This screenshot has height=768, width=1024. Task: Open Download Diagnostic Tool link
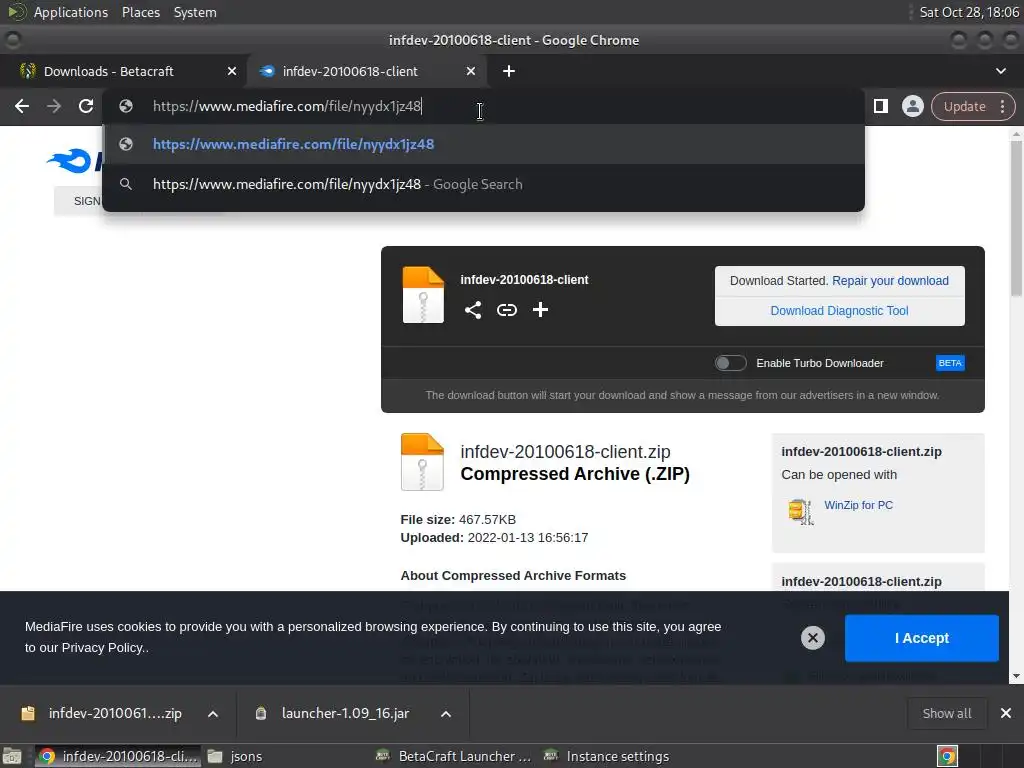coord(839,311)
